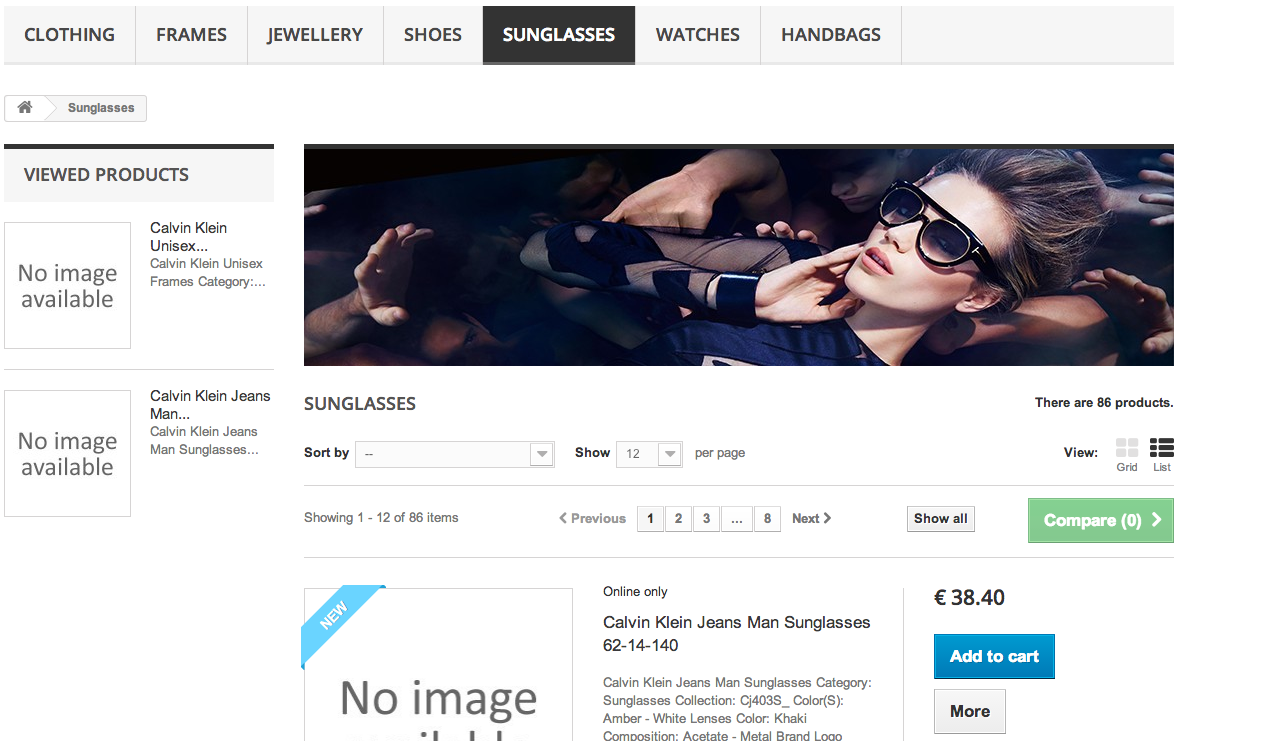Click the 'Showing 1 - 12 of 86 items' text
This screenshot has width=1287, height=741.
point(381,518)
